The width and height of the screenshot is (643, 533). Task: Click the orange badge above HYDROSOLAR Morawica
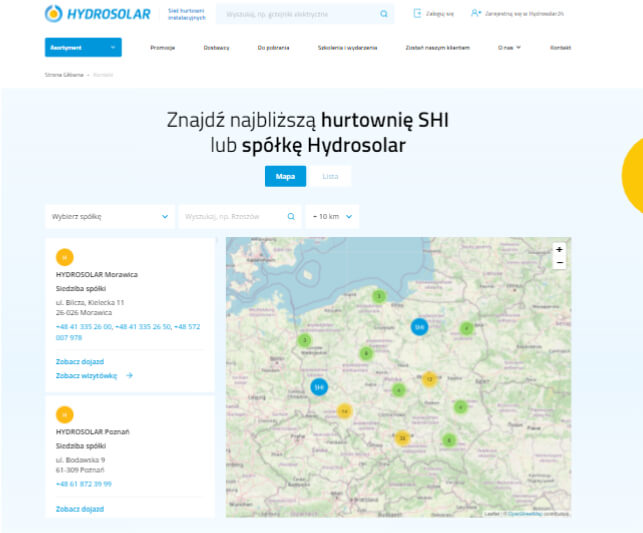pos(64,257)
